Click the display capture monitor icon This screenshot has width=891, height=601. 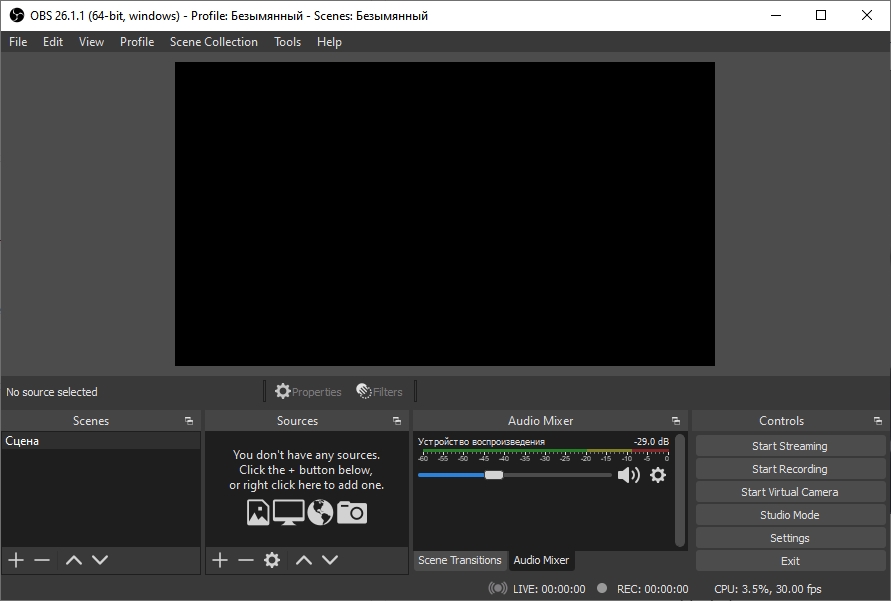click(288, 511)
